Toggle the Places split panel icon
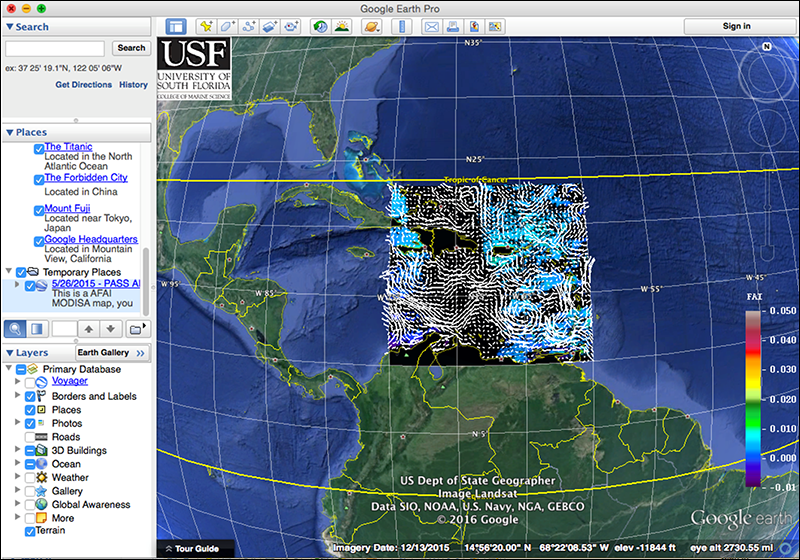 pos(37,329)
